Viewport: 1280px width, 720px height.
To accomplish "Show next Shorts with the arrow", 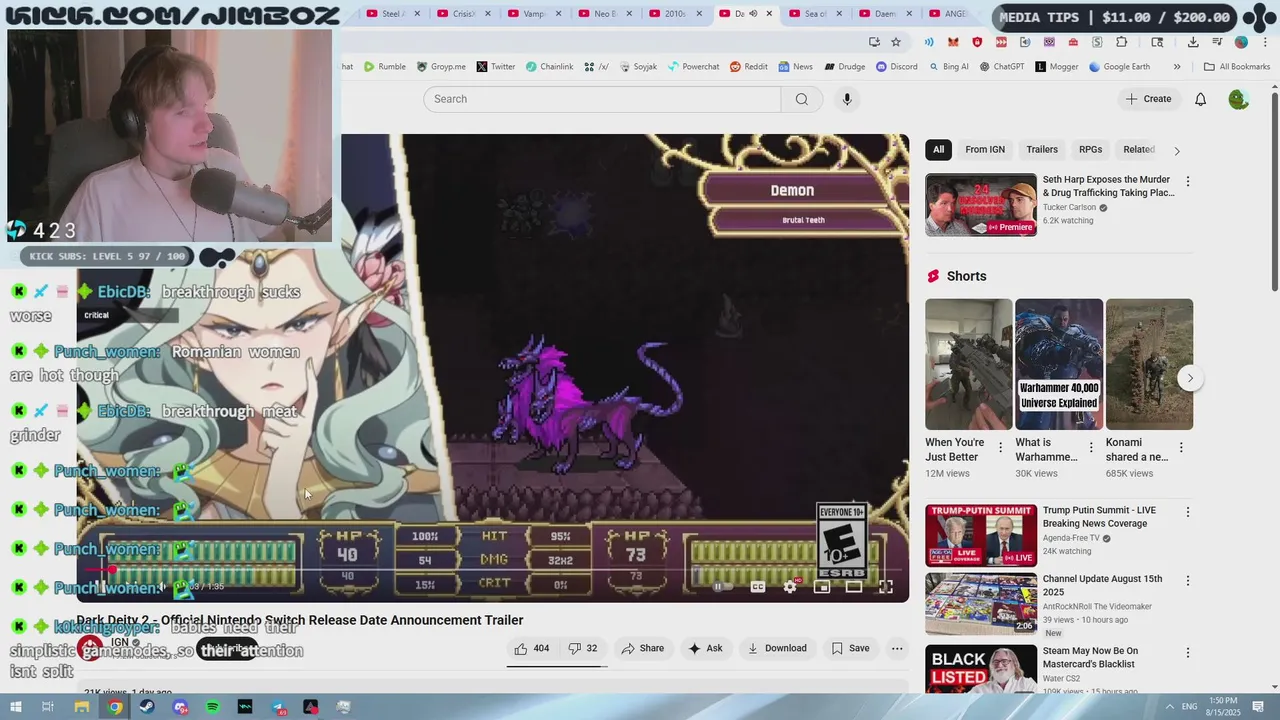I will point(1190,378).
